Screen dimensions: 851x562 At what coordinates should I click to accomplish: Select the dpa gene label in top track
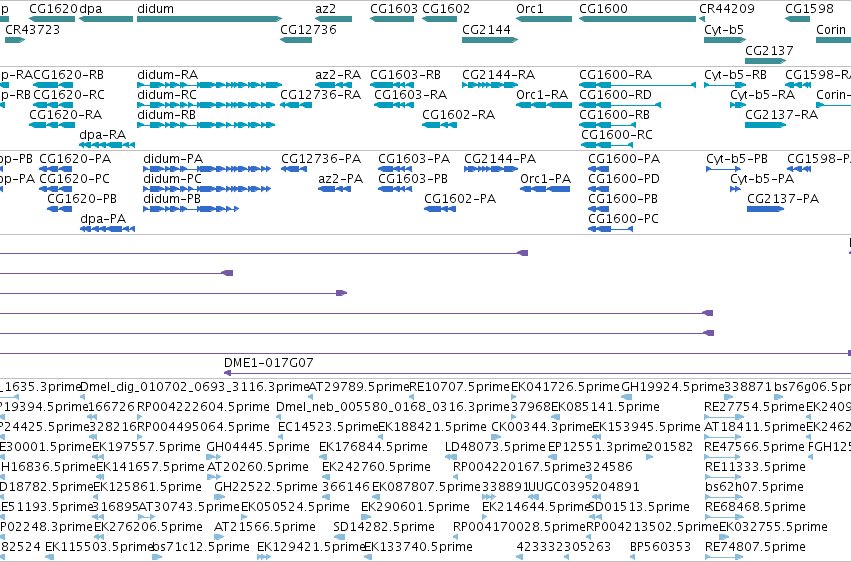pyautogui.click(x=91, y=9)
